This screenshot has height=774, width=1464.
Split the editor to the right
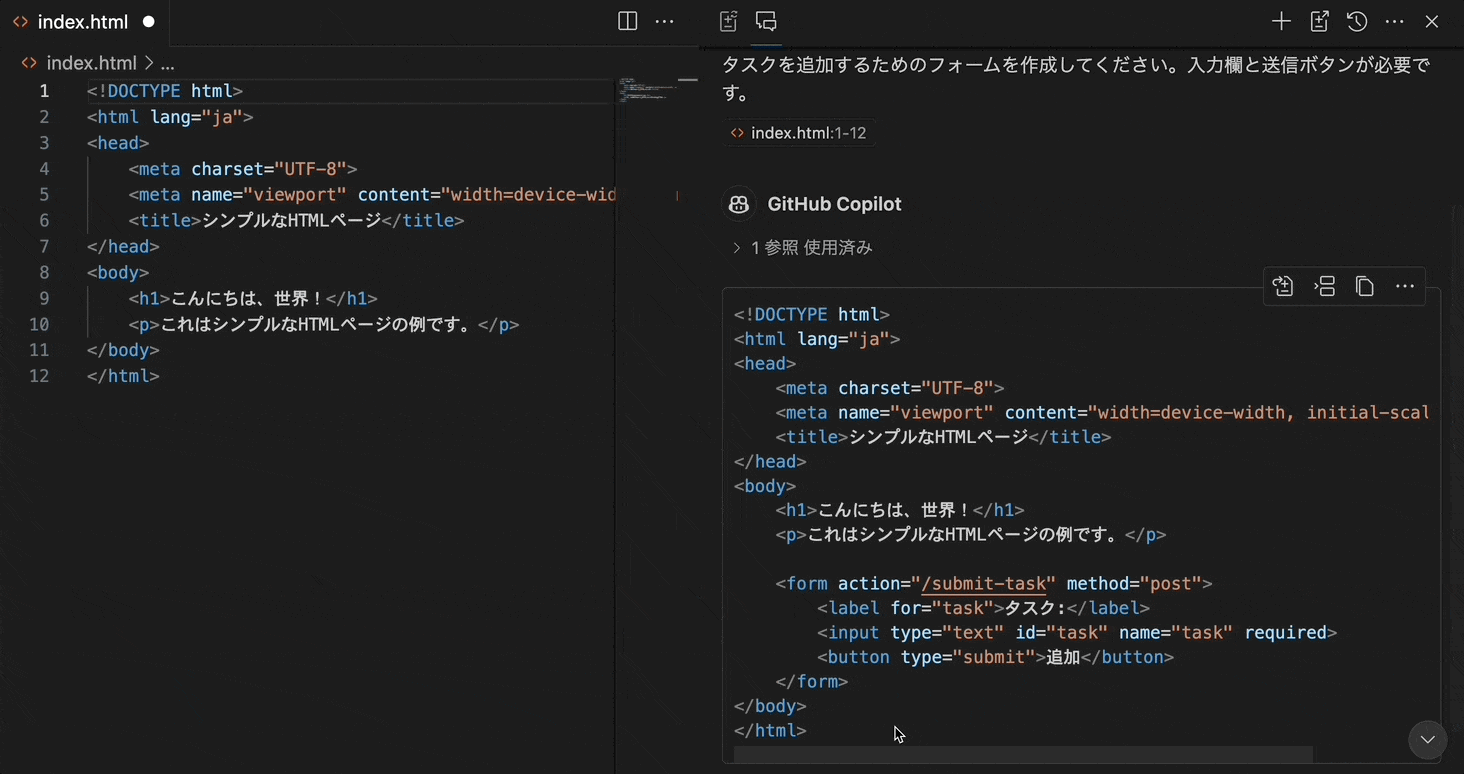(628, 21)
